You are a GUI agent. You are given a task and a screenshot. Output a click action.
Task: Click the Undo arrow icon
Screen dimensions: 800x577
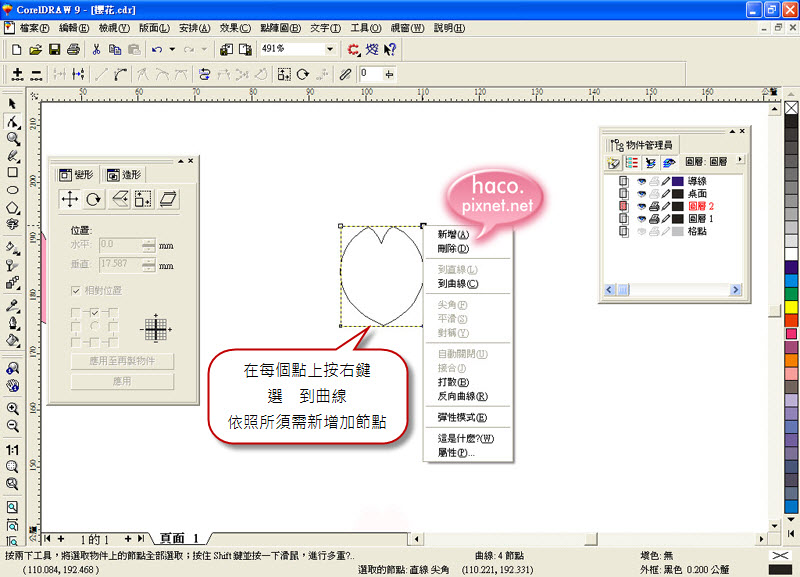(157, 49)
